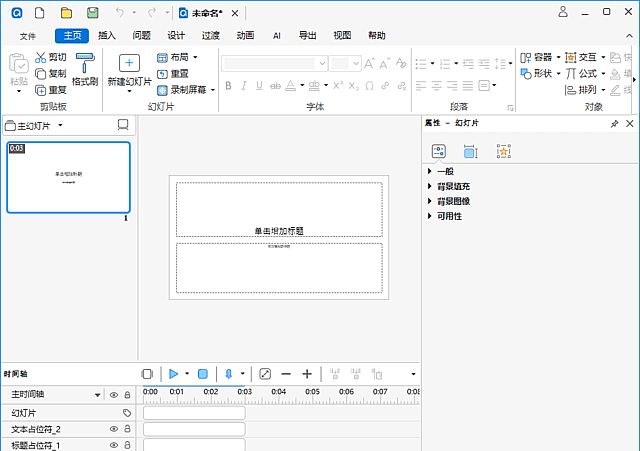The height and width of the screenshot is (451, 640).
Task: Activate the 格式刷 format painter
Action: pos(85,69)
